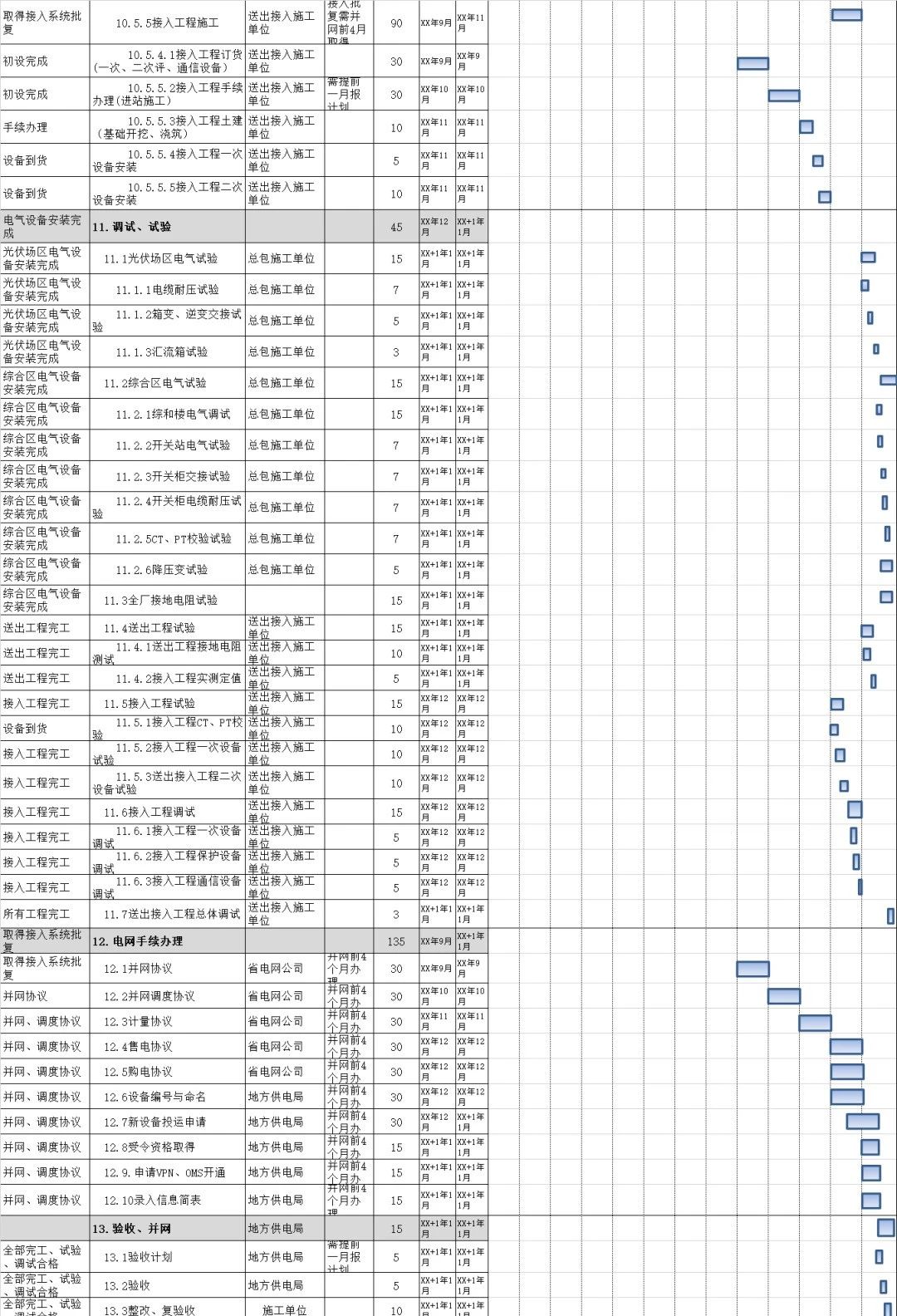Select the Gantt bar in 11.6接入工程调试 row
897x1316 pixels.
[855, 809]
